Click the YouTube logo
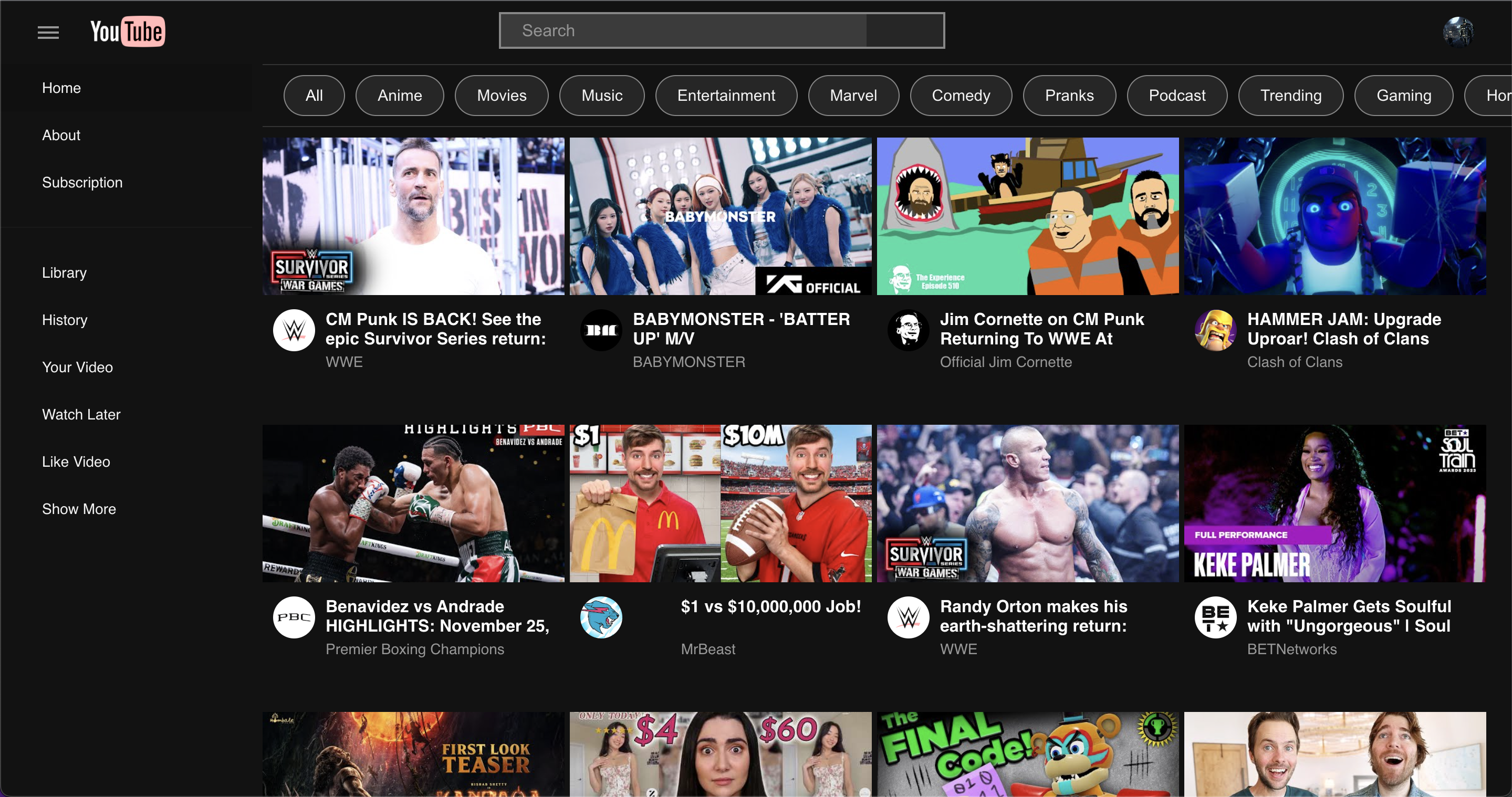The height and width of the screenshot is (797, 1512). point(128,32)
